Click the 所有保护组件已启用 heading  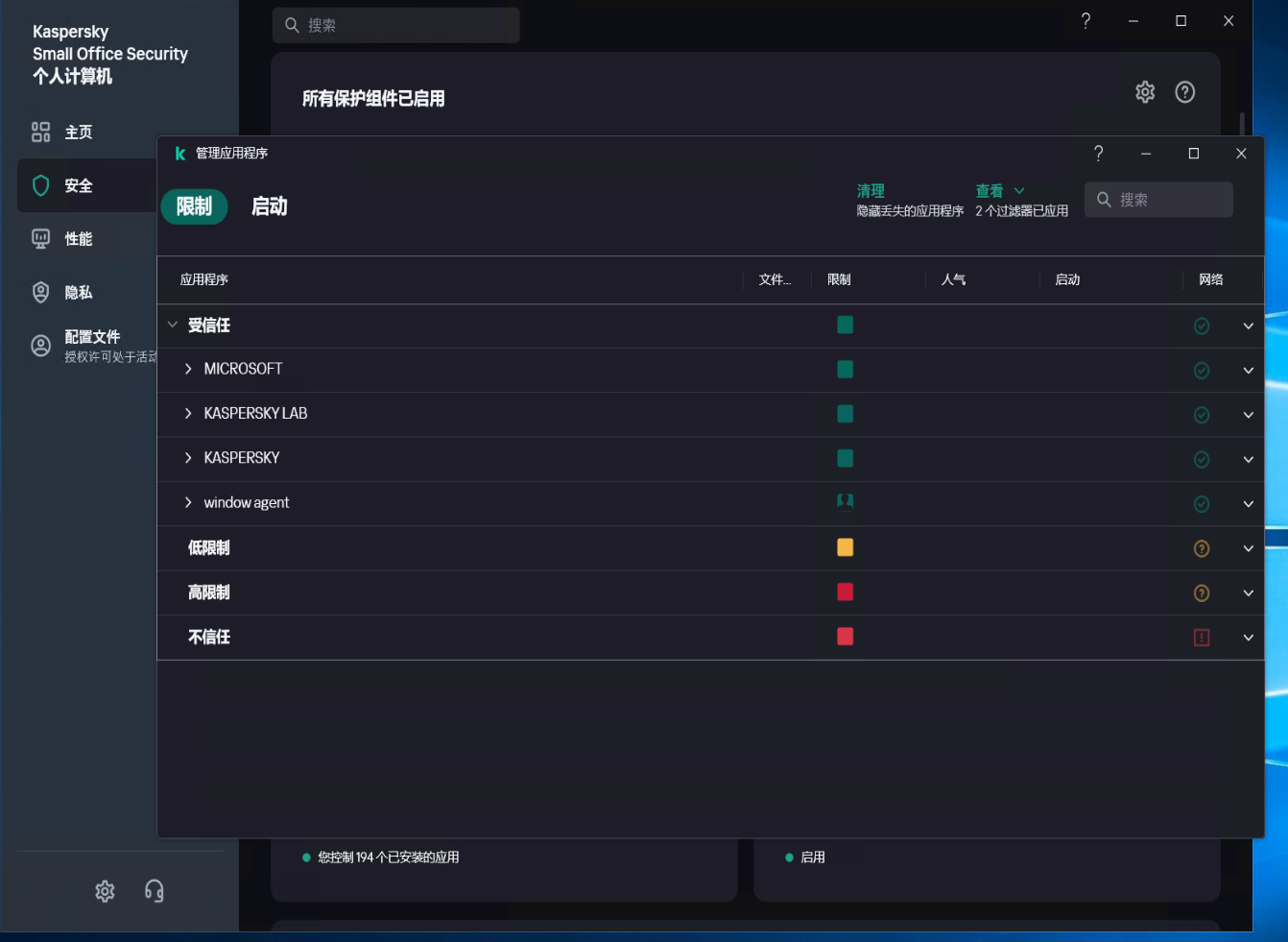[x=373, y=98]
